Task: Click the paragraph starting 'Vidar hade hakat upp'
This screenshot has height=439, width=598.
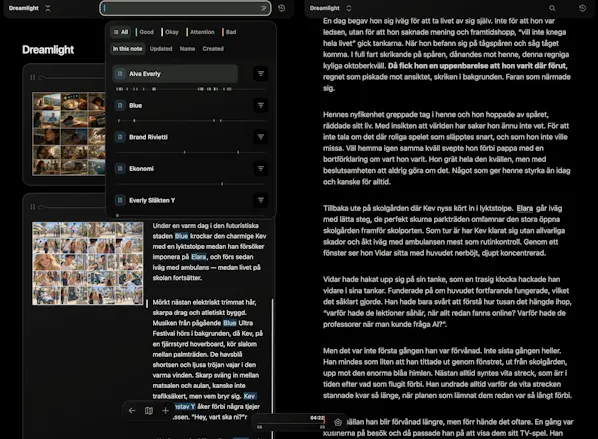Action: point(447,302)
